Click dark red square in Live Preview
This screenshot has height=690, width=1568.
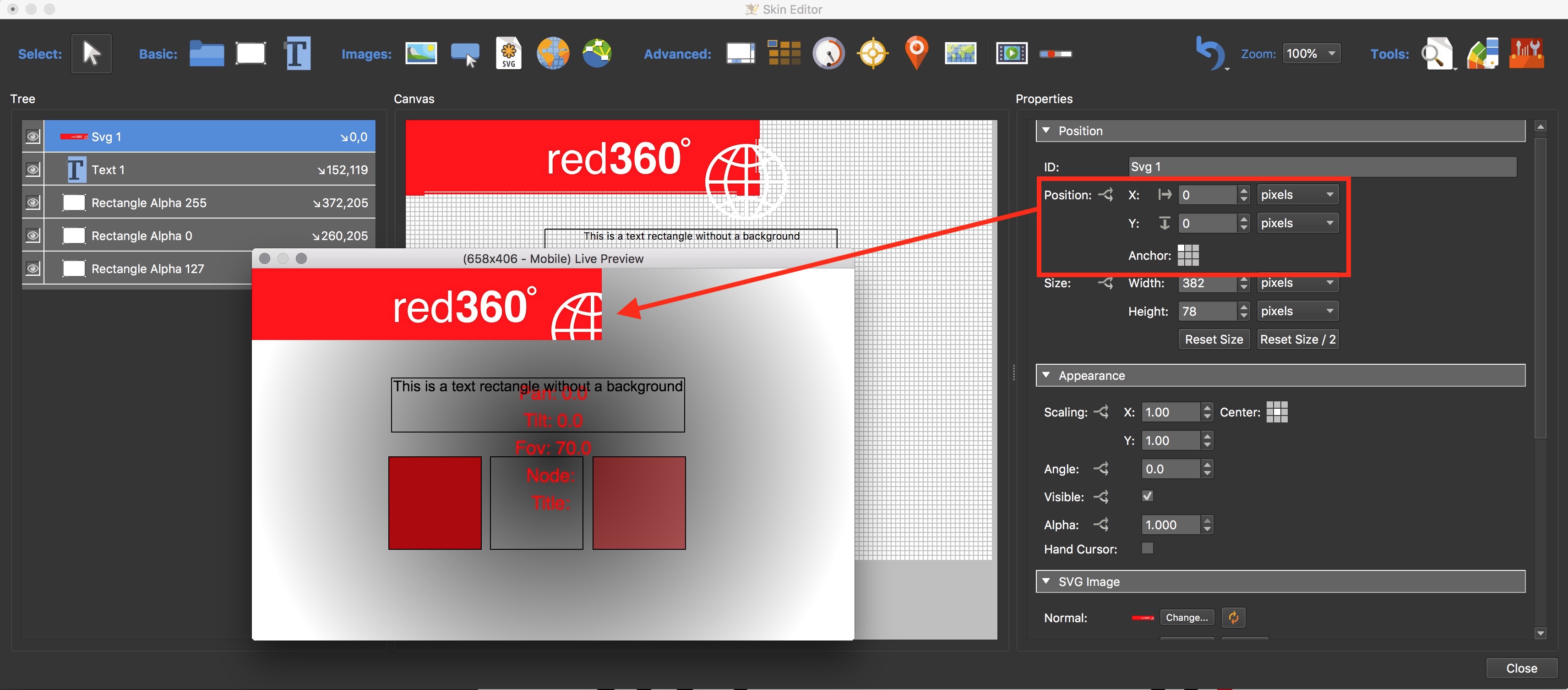[435, 503]
